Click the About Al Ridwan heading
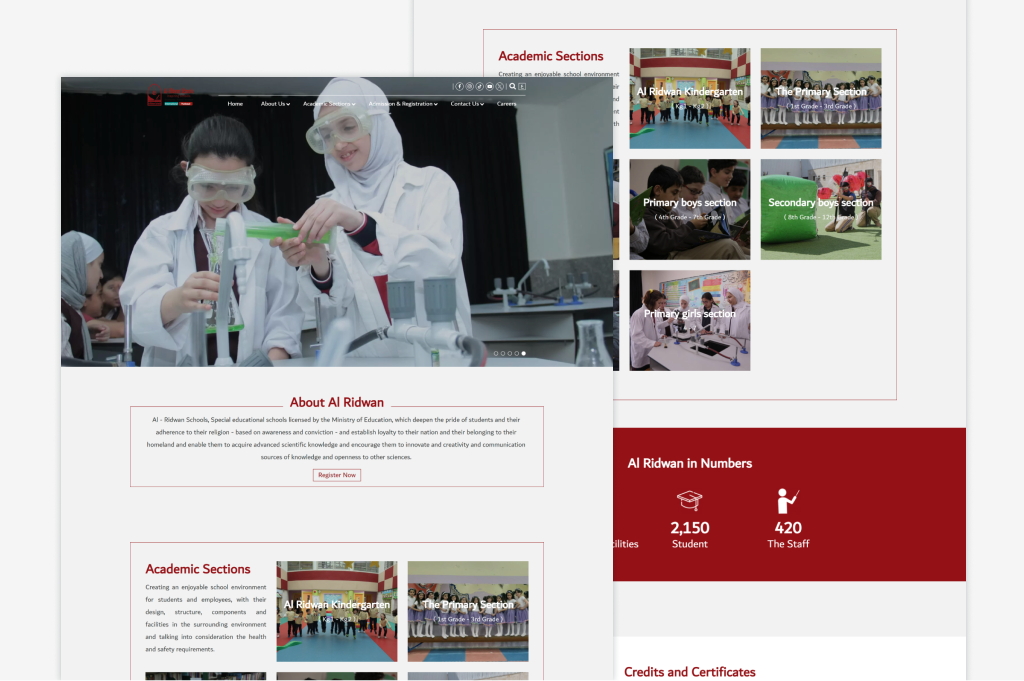This screenshot has height=681, width=1024. pyautogui.click(x=337, y=402)
